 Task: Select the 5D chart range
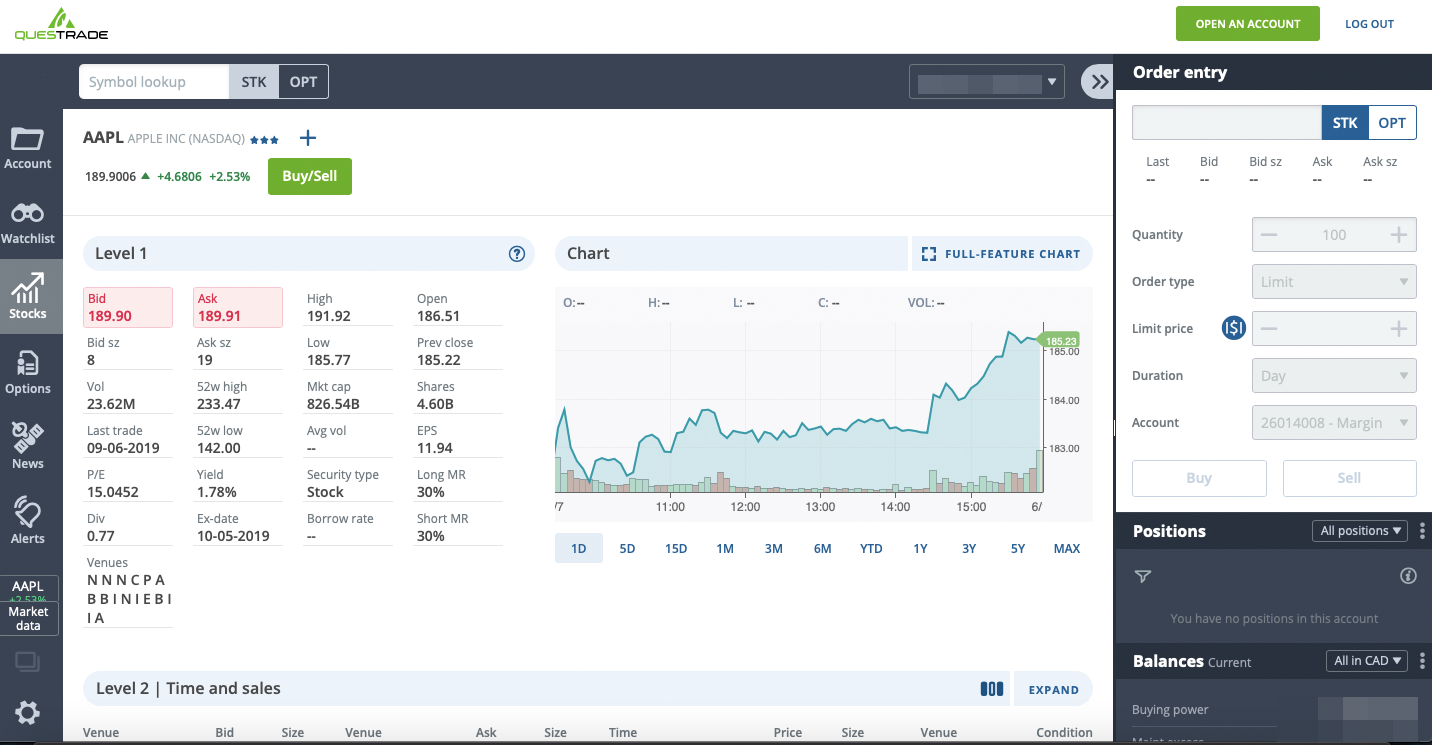pyautogui.click(x=627, y=548)
